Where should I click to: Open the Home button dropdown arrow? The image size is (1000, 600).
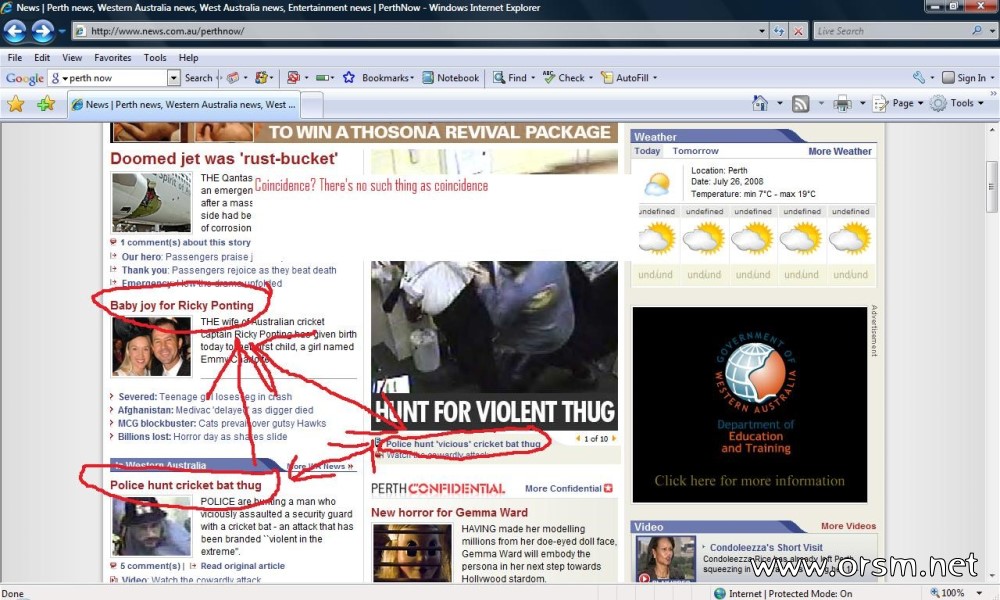click(x=779, y=103)
